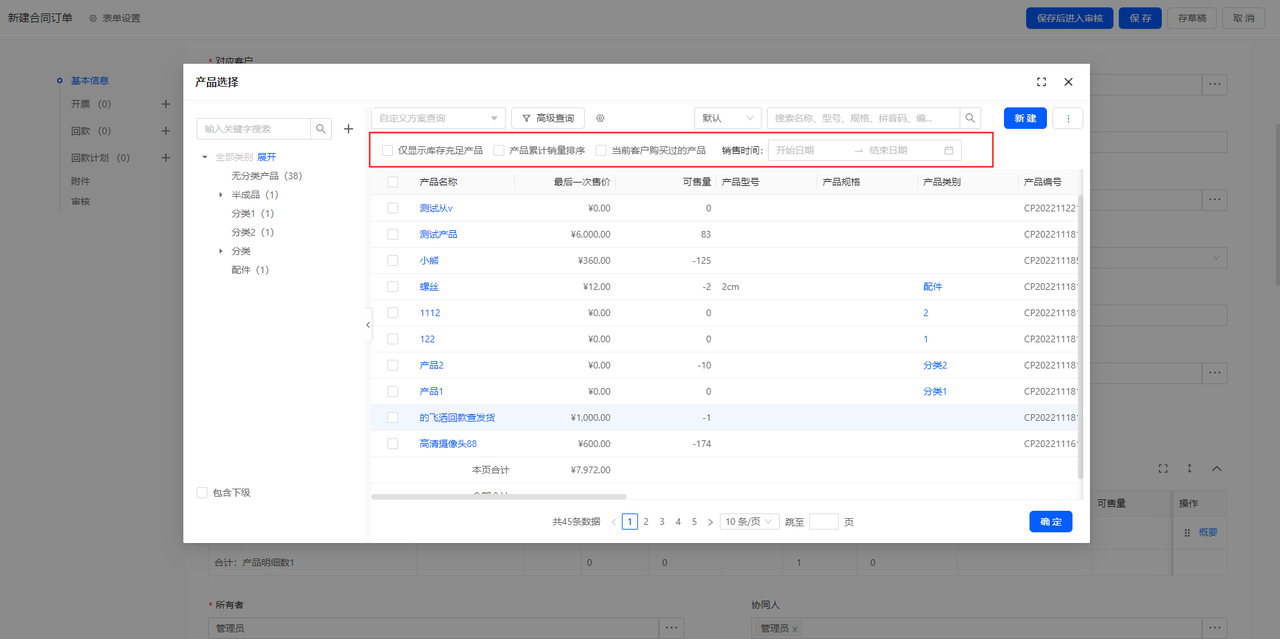Change page size 10 条/页 dropdown

(x=750, y=522)
